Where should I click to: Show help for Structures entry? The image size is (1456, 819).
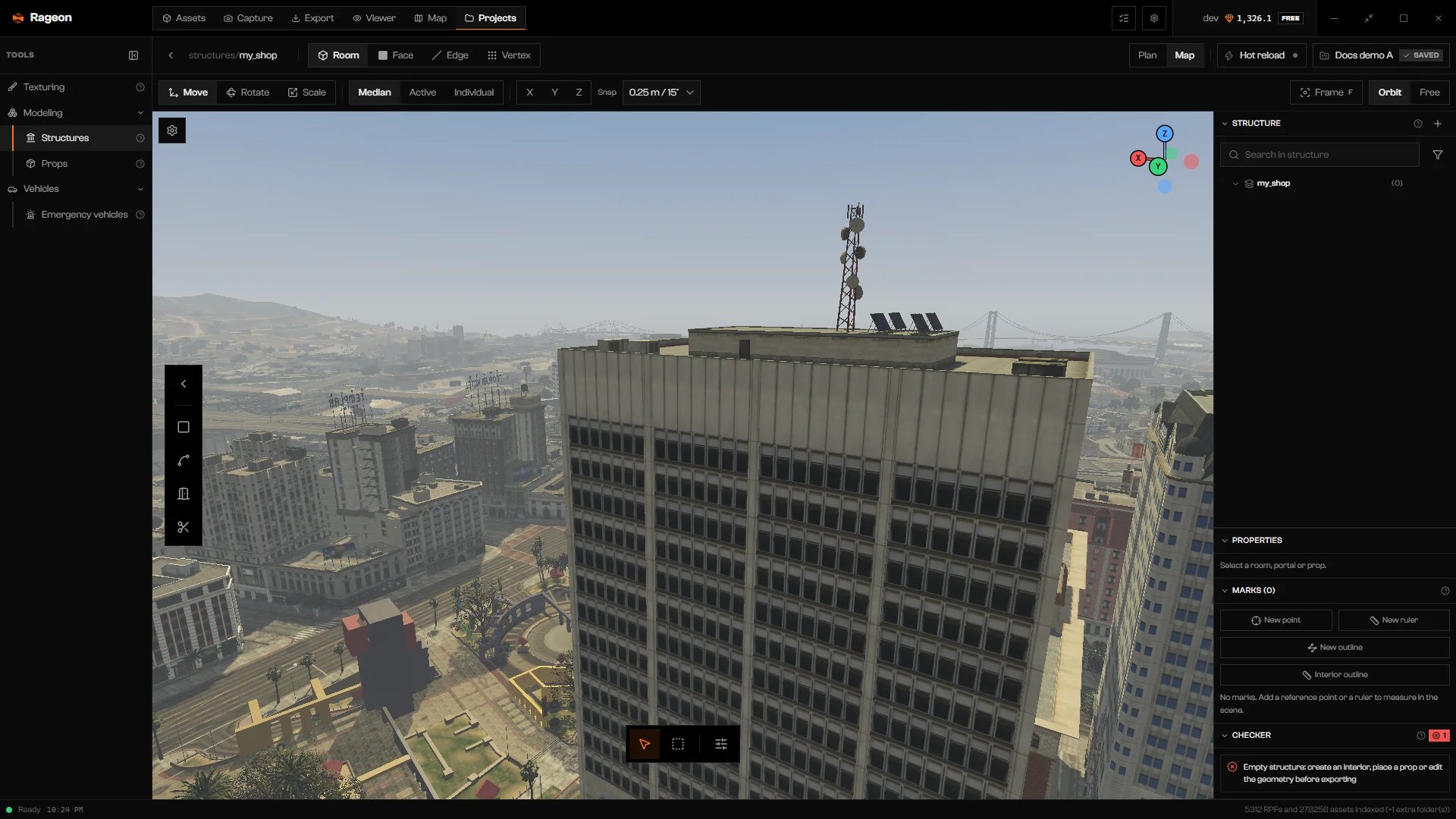[x=140, y=138]
